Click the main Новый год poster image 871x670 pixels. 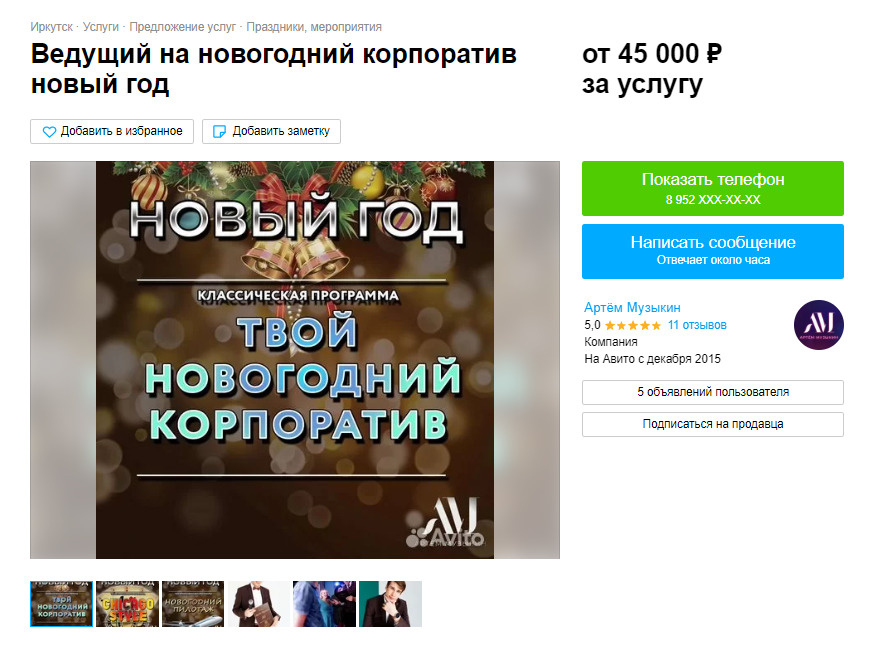pyautogui.click(x=295, y=360)
